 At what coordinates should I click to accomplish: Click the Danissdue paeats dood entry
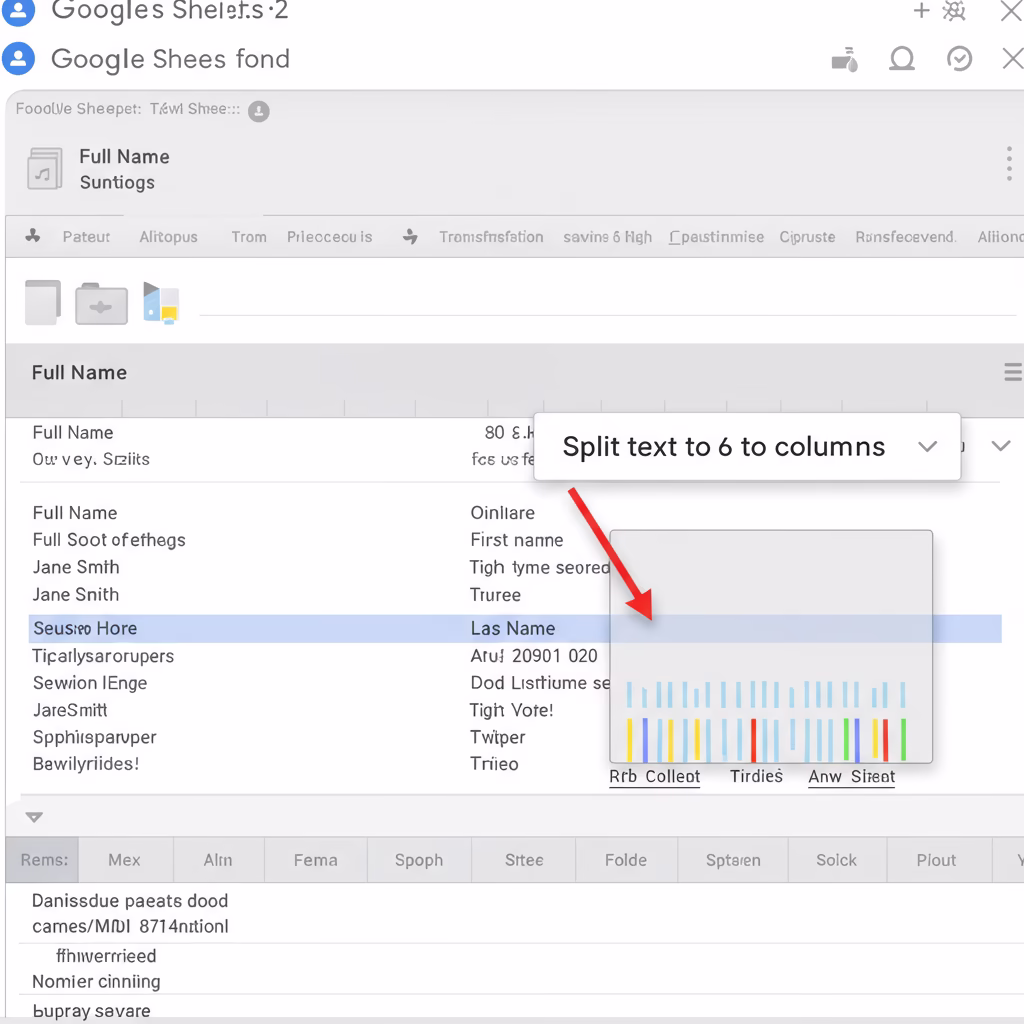[x=130, y=901]
